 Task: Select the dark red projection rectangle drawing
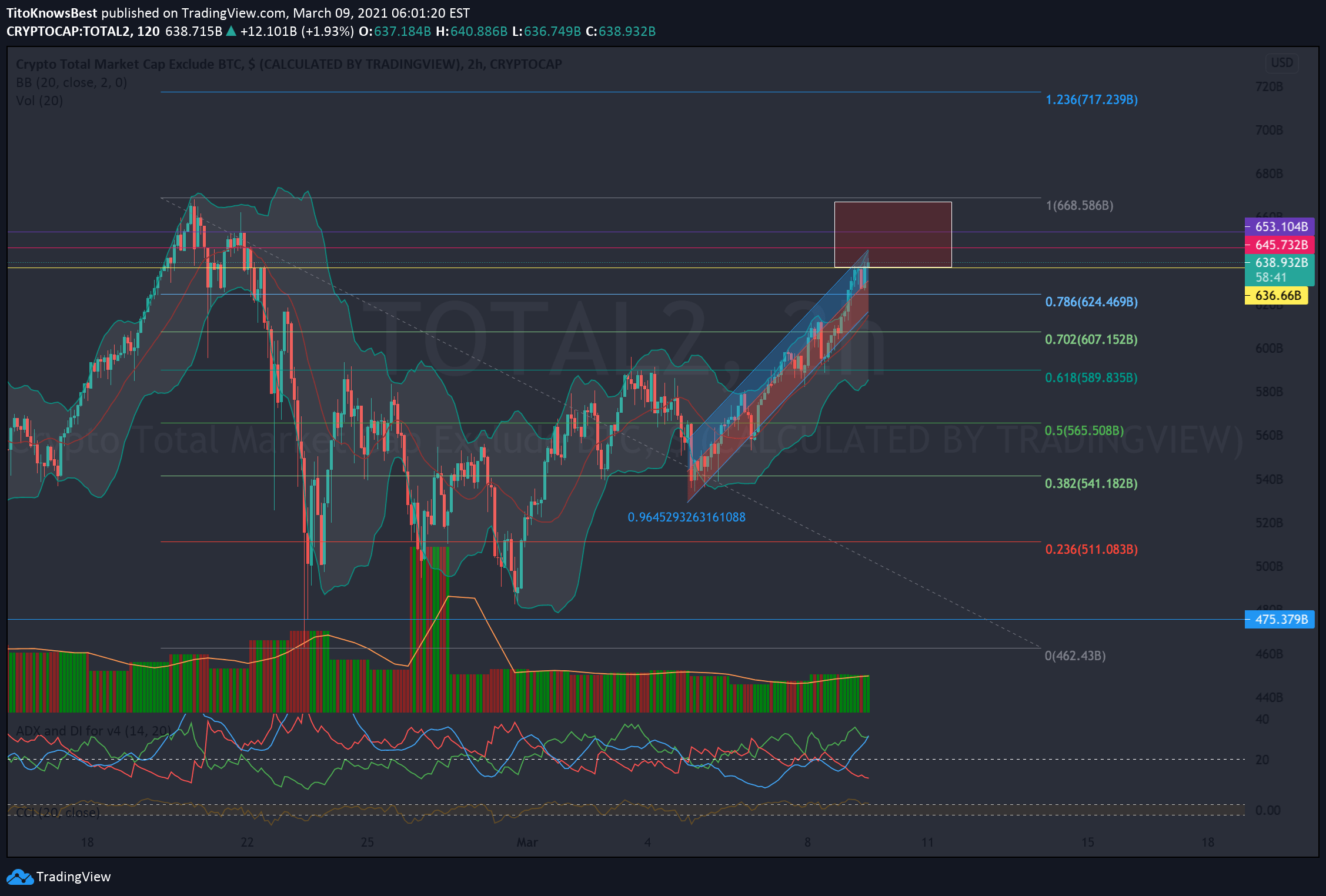coord(893,233)
